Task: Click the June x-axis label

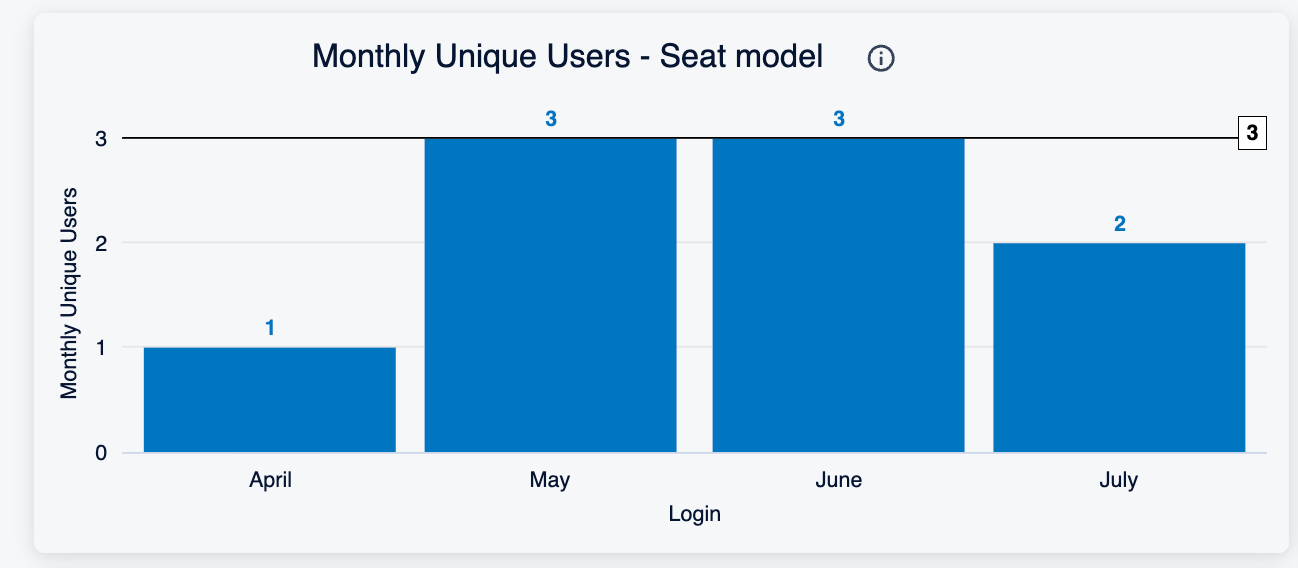Action: tap(838, 480)
